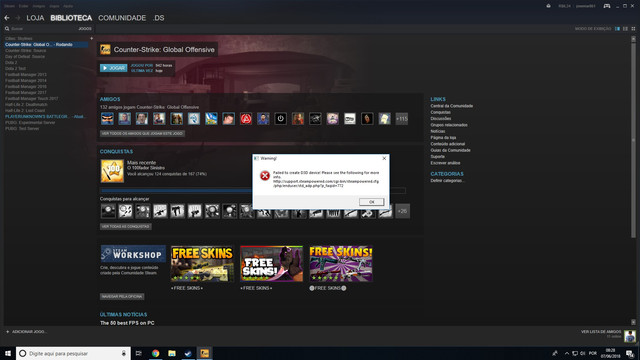Click the Windows taskbar search box
The image size is (640, 360).
pos(73,353)
